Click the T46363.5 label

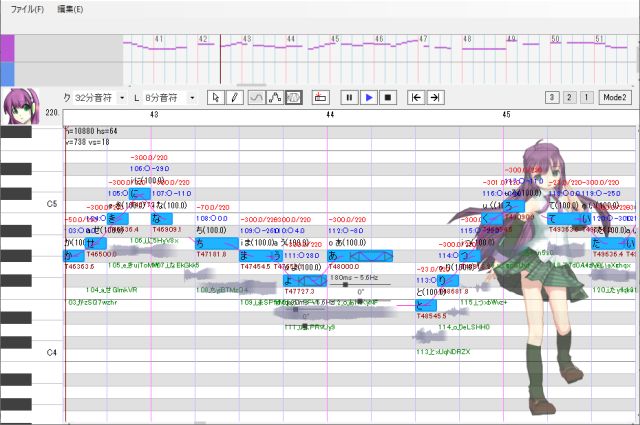[x=80, y=266]
